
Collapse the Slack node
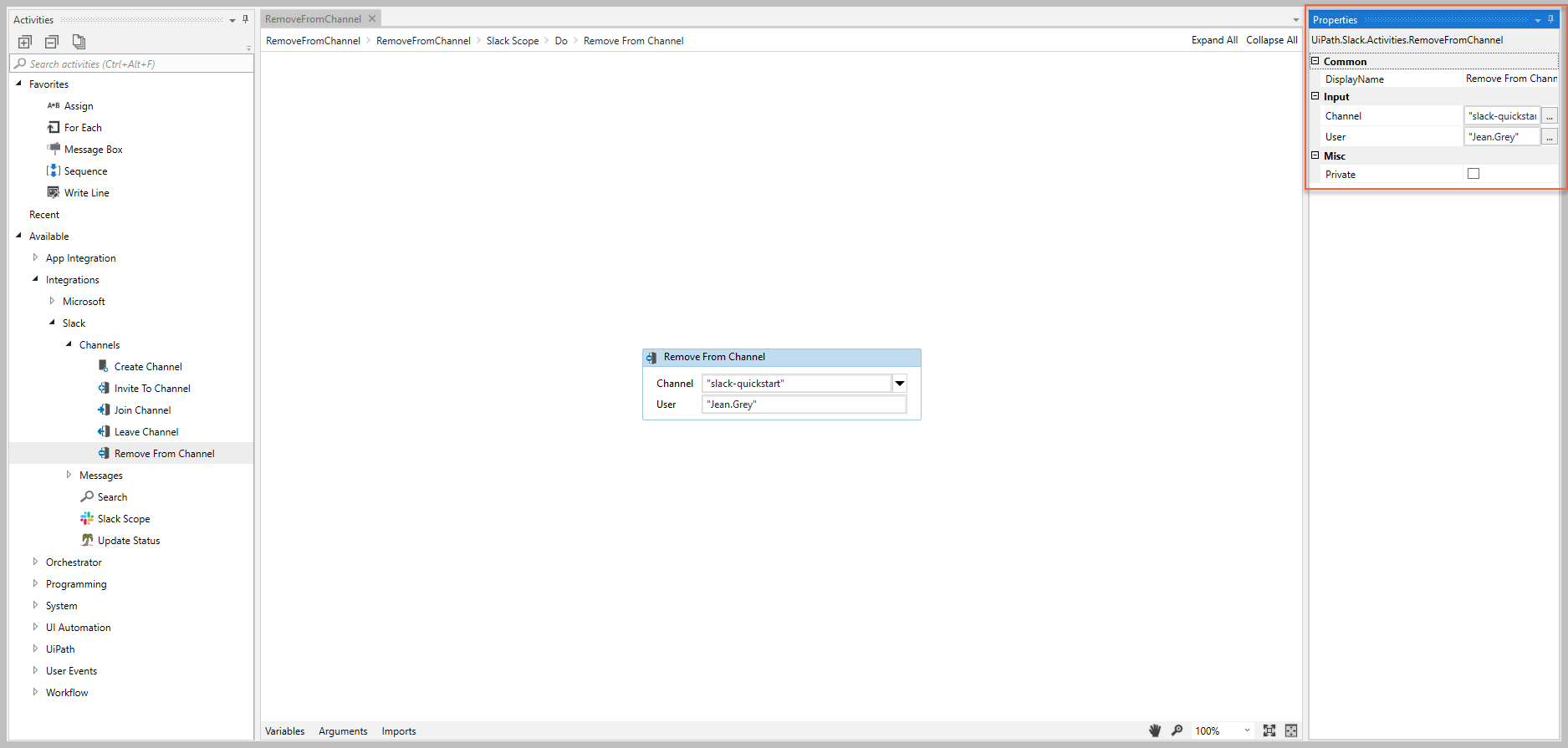52,323
